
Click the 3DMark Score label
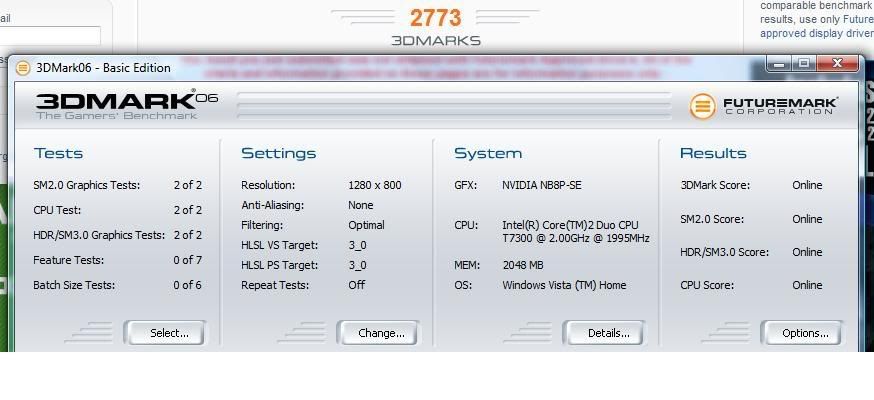715,186
